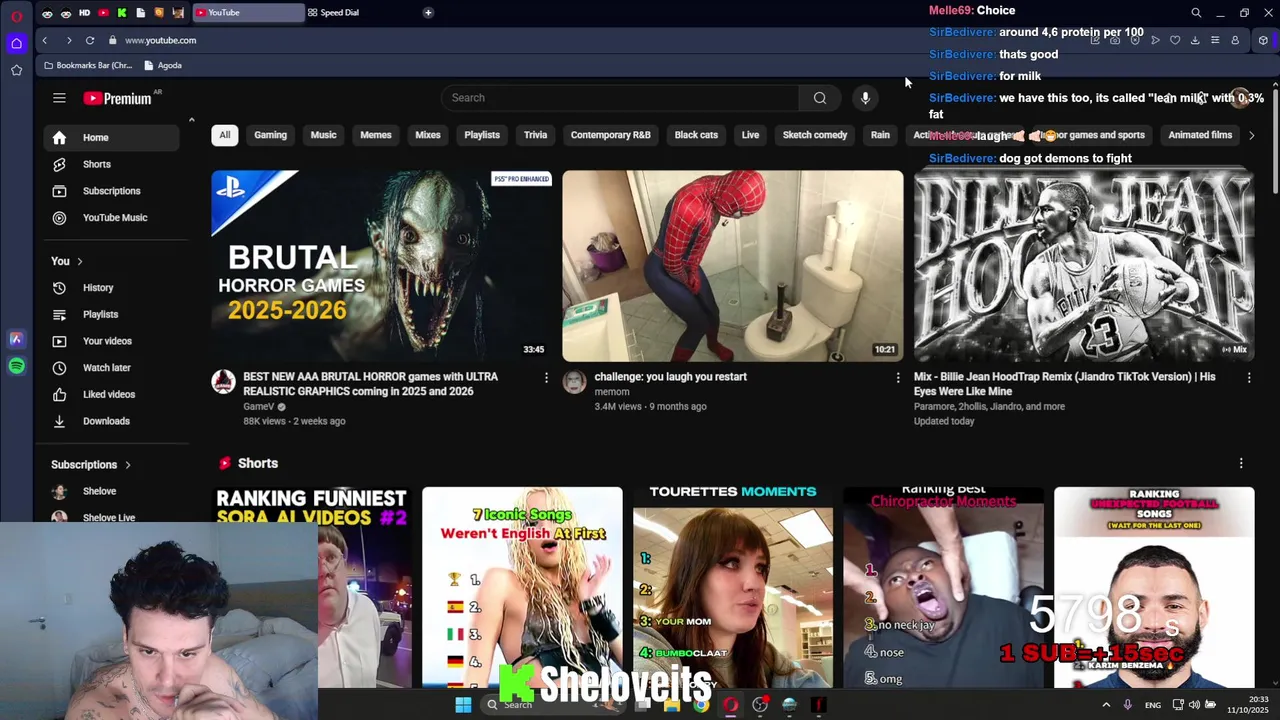Viewport: 1280px width, 720px height.
Task: Open Your videos in the sidebar
Action: (111, 341)
